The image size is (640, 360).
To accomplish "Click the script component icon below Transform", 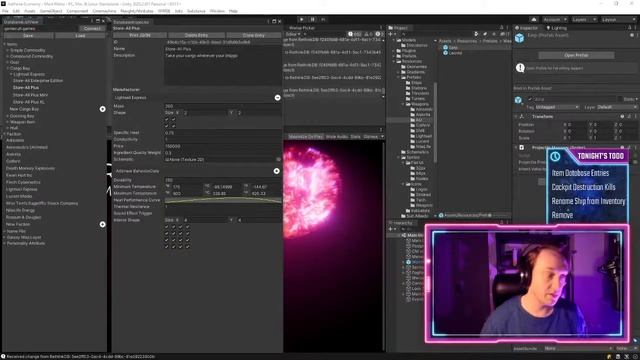I will tap(522, 147).
